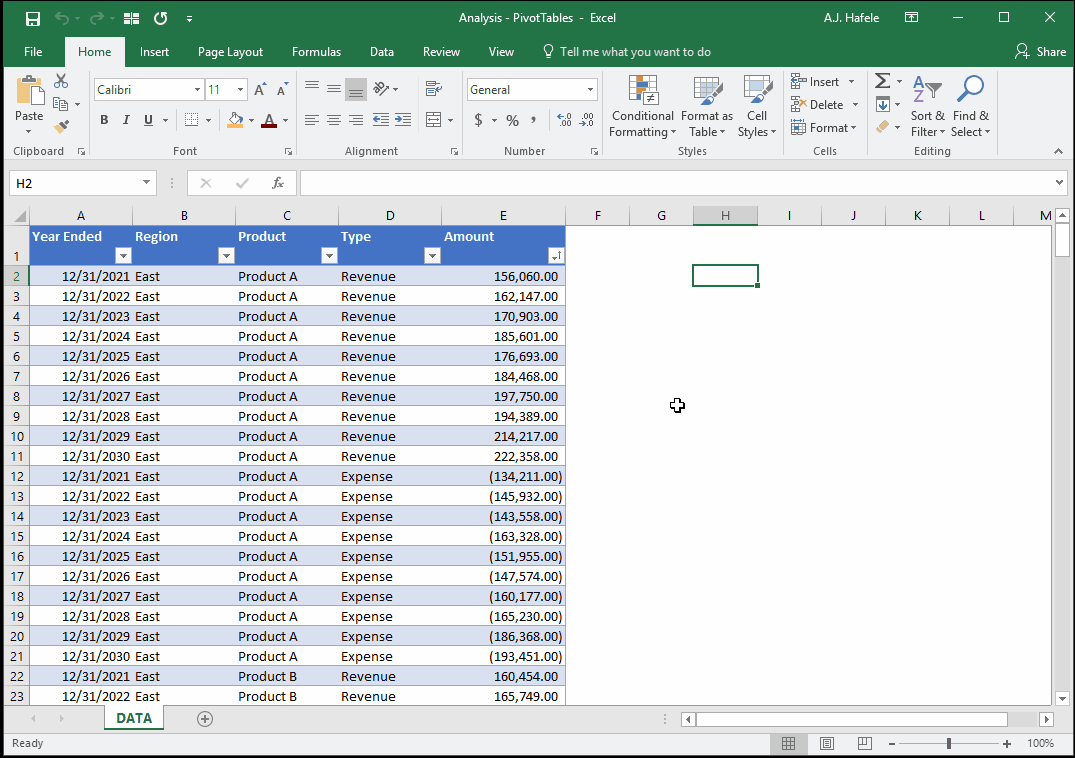The height and width of the screenshot is (758, 1075).
Task: Toggle Middle Align vertical alignment
Action: [334, 89]
